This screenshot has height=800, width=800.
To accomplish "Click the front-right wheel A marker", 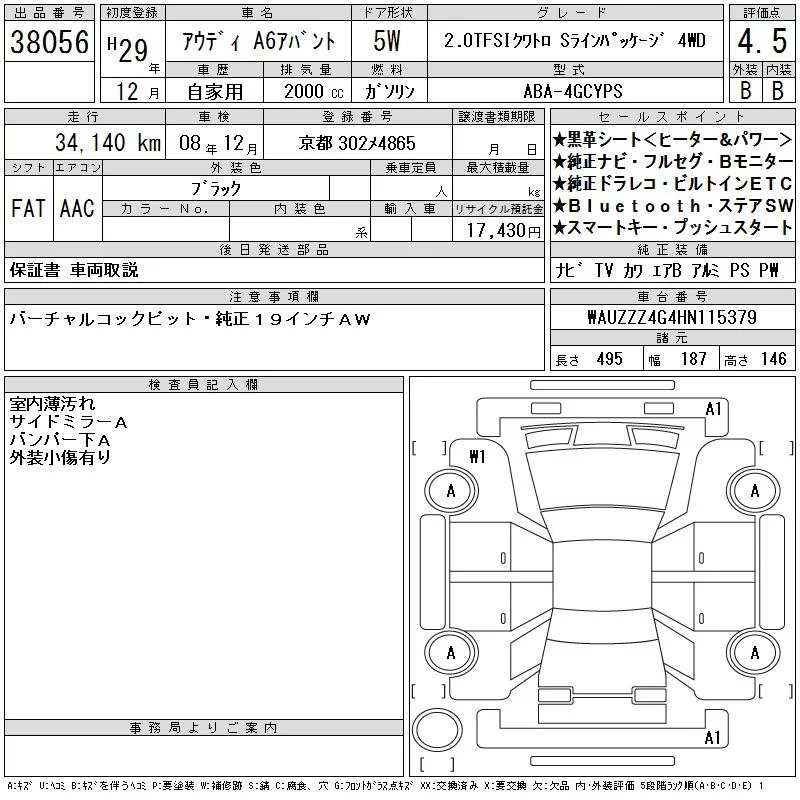I will pyautogui.click(x=755, y=491).
